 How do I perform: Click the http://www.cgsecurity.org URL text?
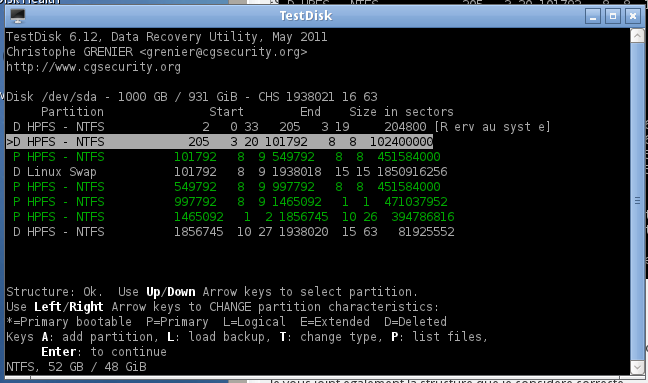pyautogui.click(x=93, y=67)
